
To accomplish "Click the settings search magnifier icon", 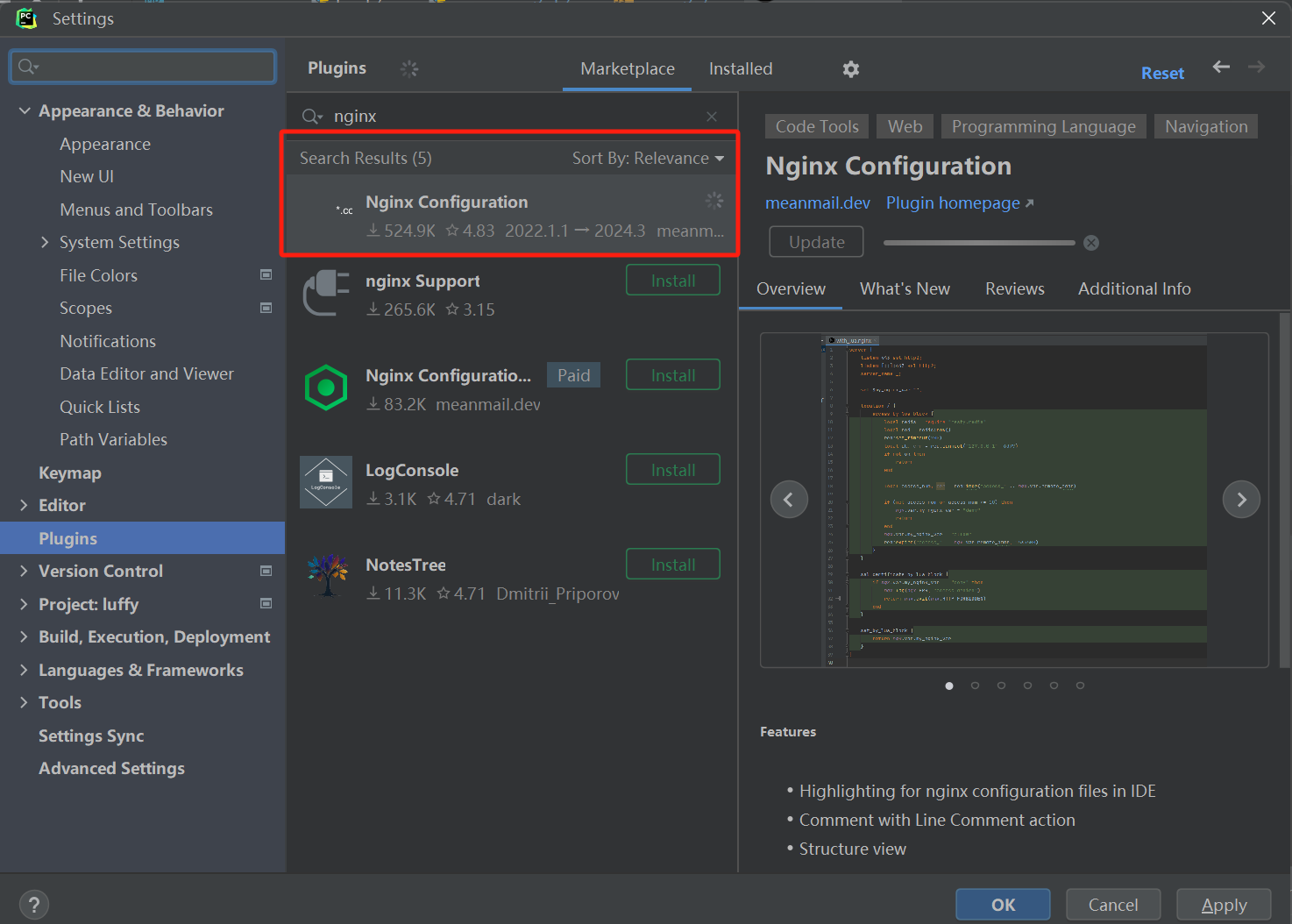I will tap(28, 67).
